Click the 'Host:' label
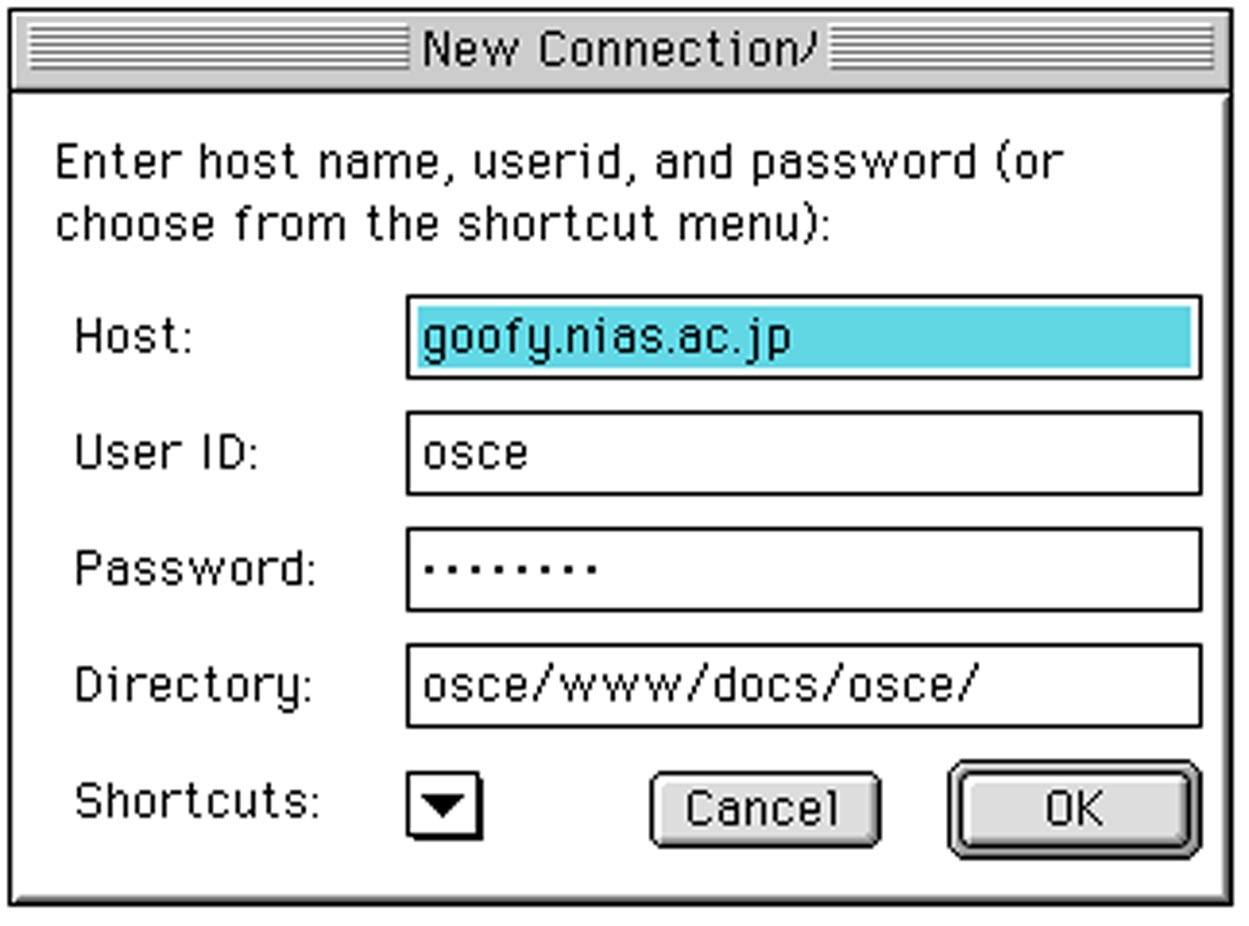This screenshot has width=1249, height=926. click(x=133, y=336)
